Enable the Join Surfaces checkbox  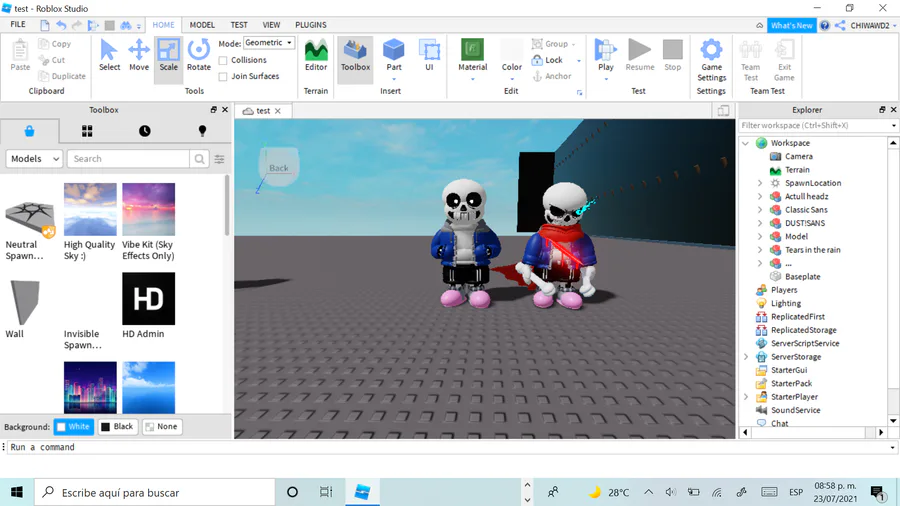(223, 76)
